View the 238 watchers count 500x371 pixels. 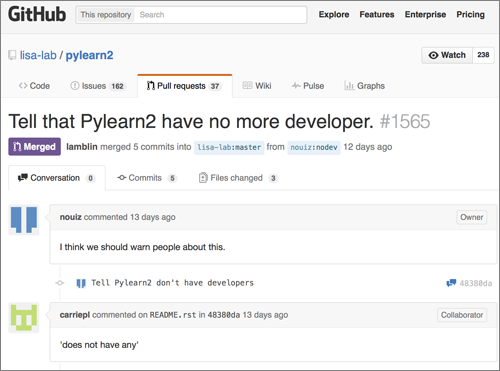(483, 55)
